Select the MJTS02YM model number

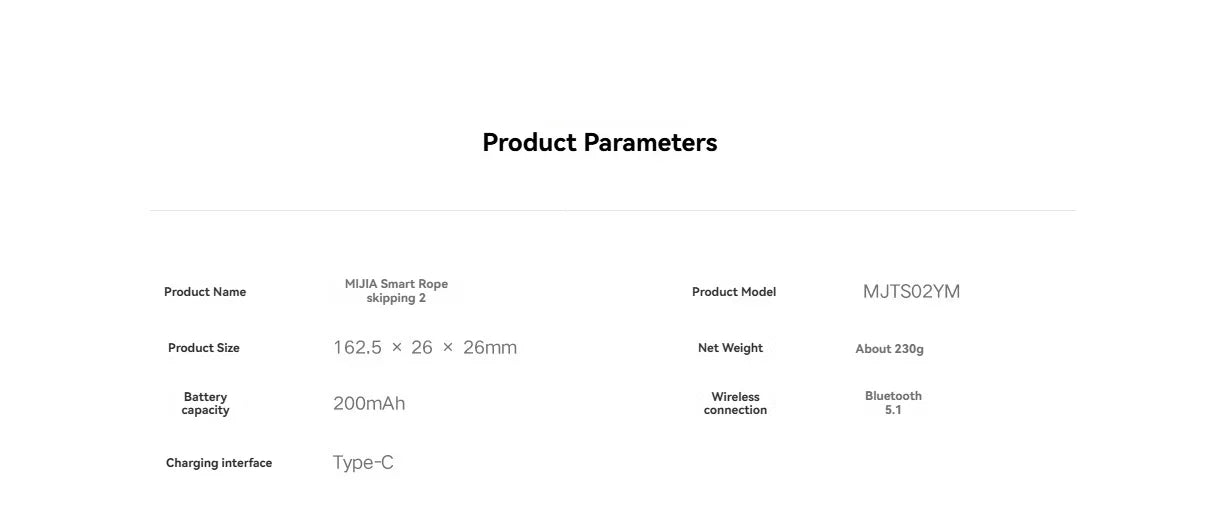coord(911,292)
